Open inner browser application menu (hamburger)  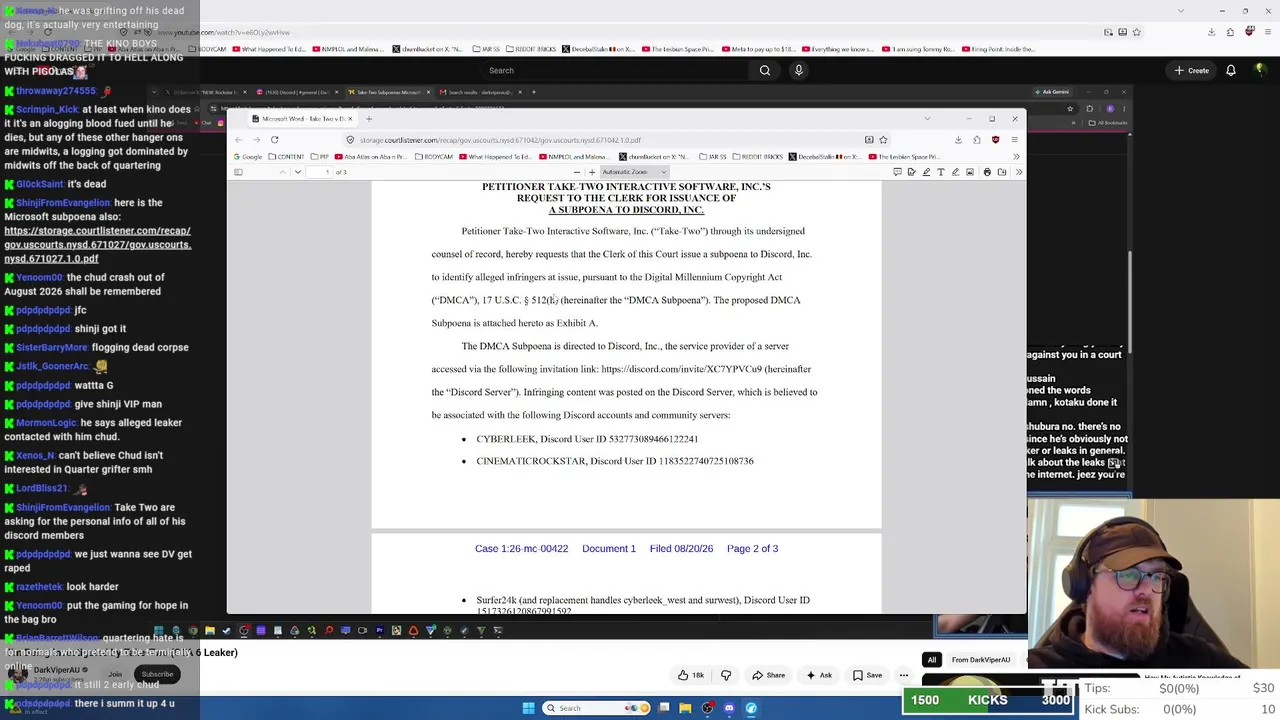pos(1016,140)
